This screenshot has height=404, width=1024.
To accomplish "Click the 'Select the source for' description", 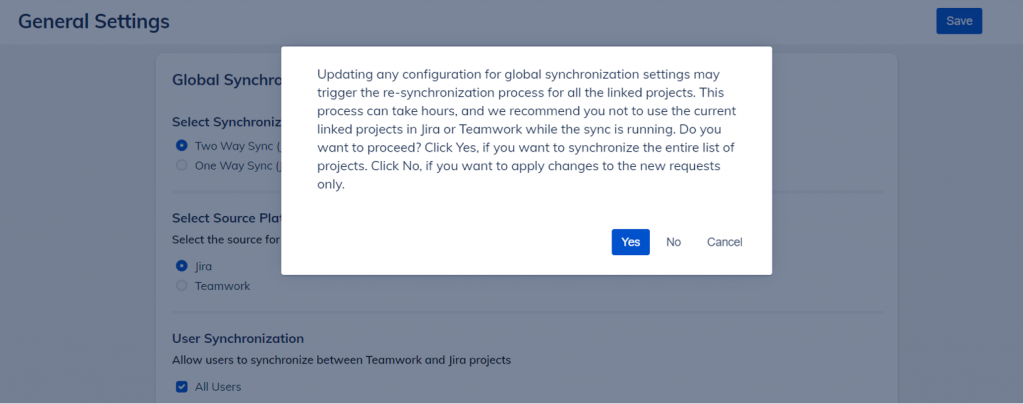I will tap(226, 239).
